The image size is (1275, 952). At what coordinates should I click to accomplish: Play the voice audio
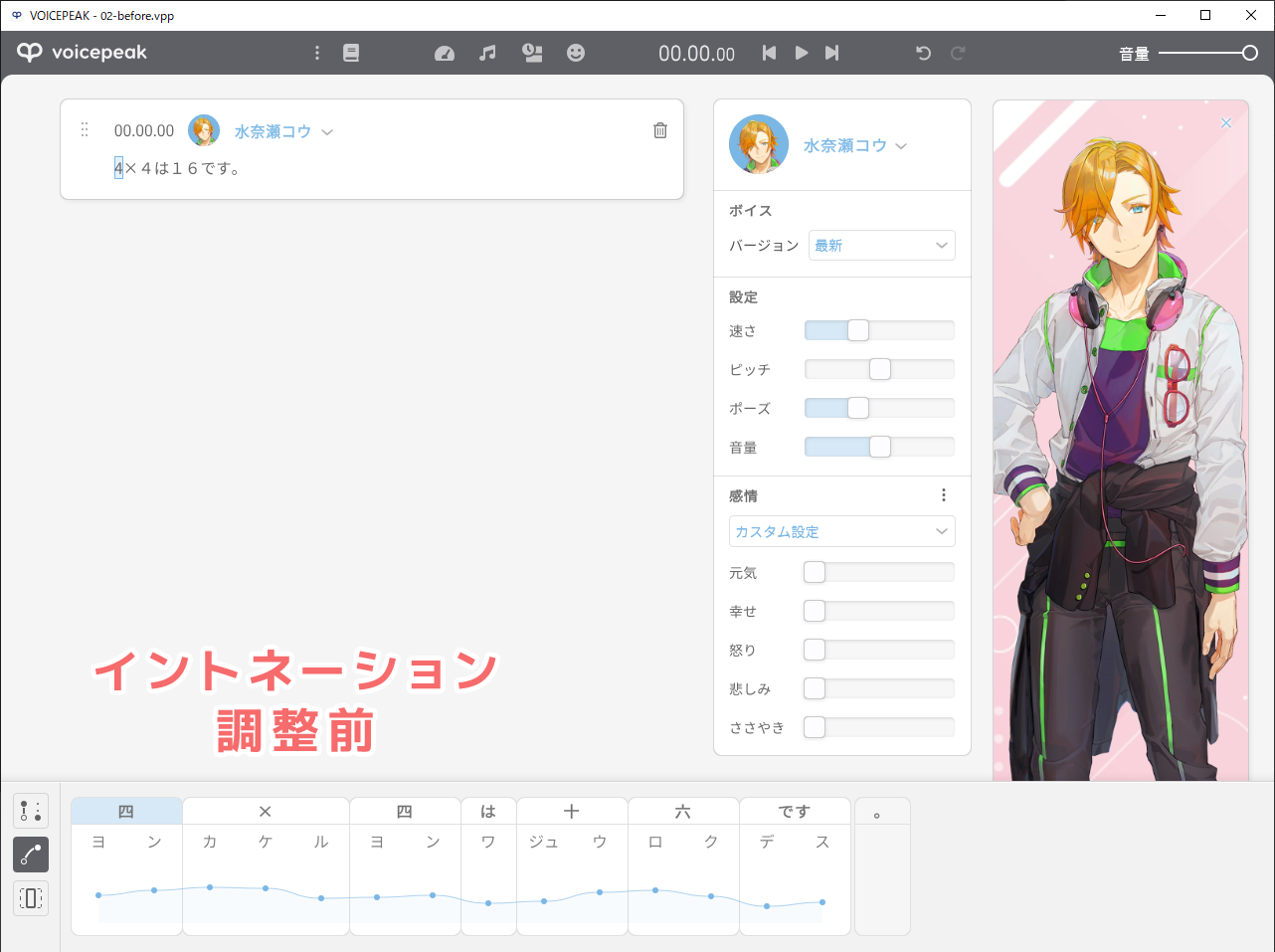click(801, 53)
